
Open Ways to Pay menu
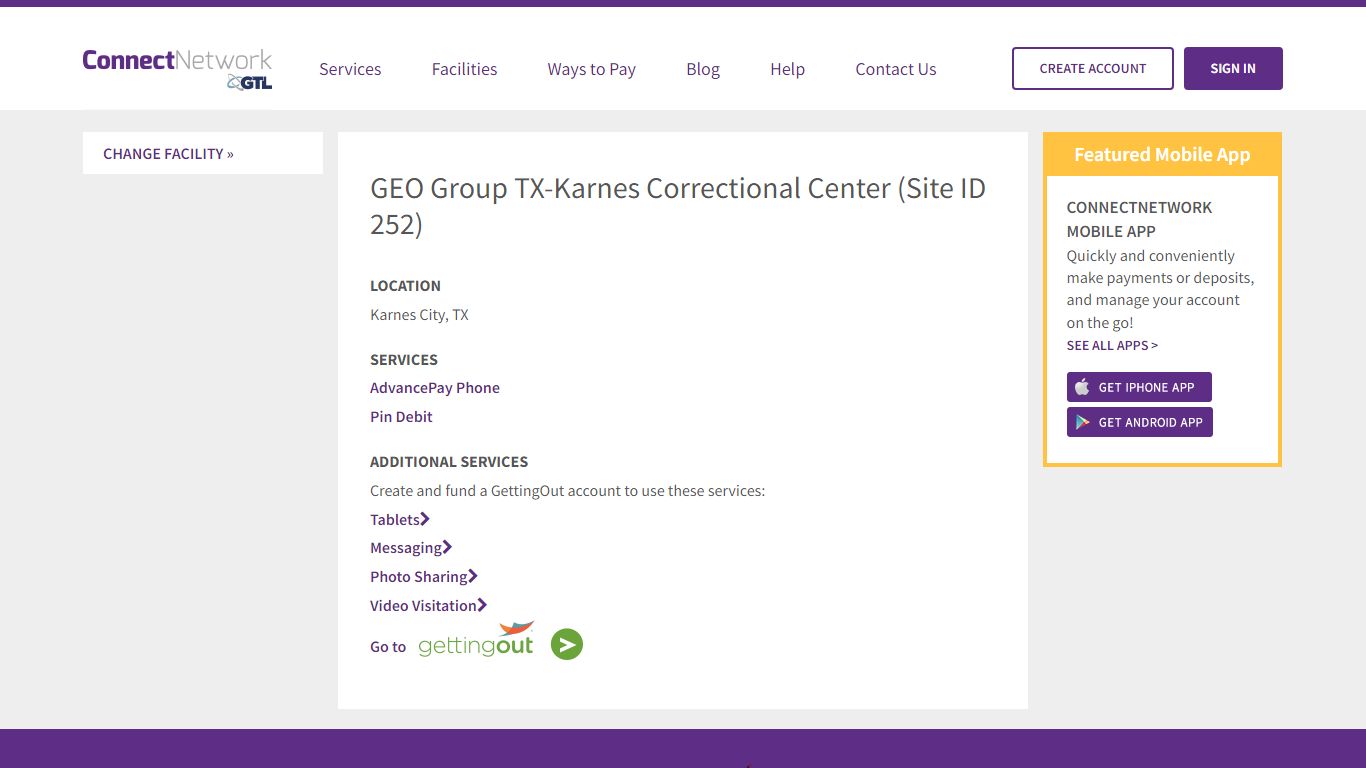tap(591, 69)
